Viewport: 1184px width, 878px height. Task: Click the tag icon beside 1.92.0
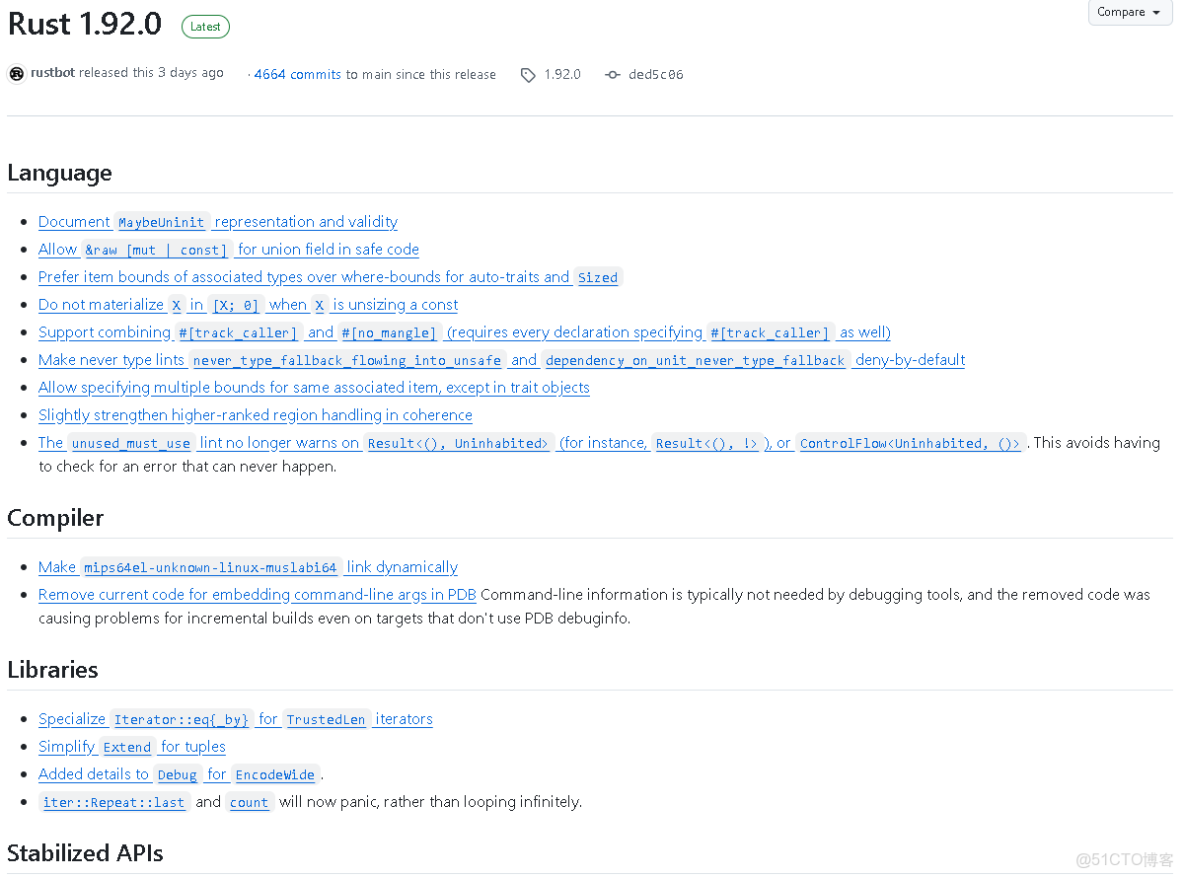(527, 74)
